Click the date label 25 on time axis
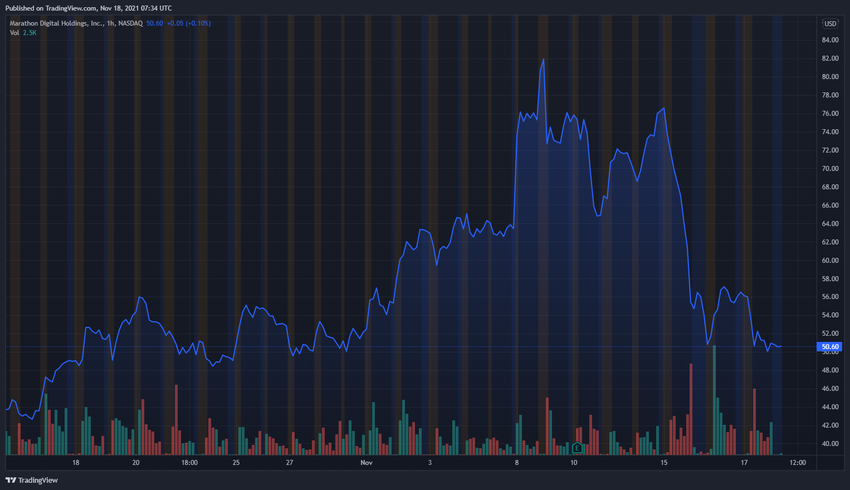 pyautogui.click(x=236, y=463)
